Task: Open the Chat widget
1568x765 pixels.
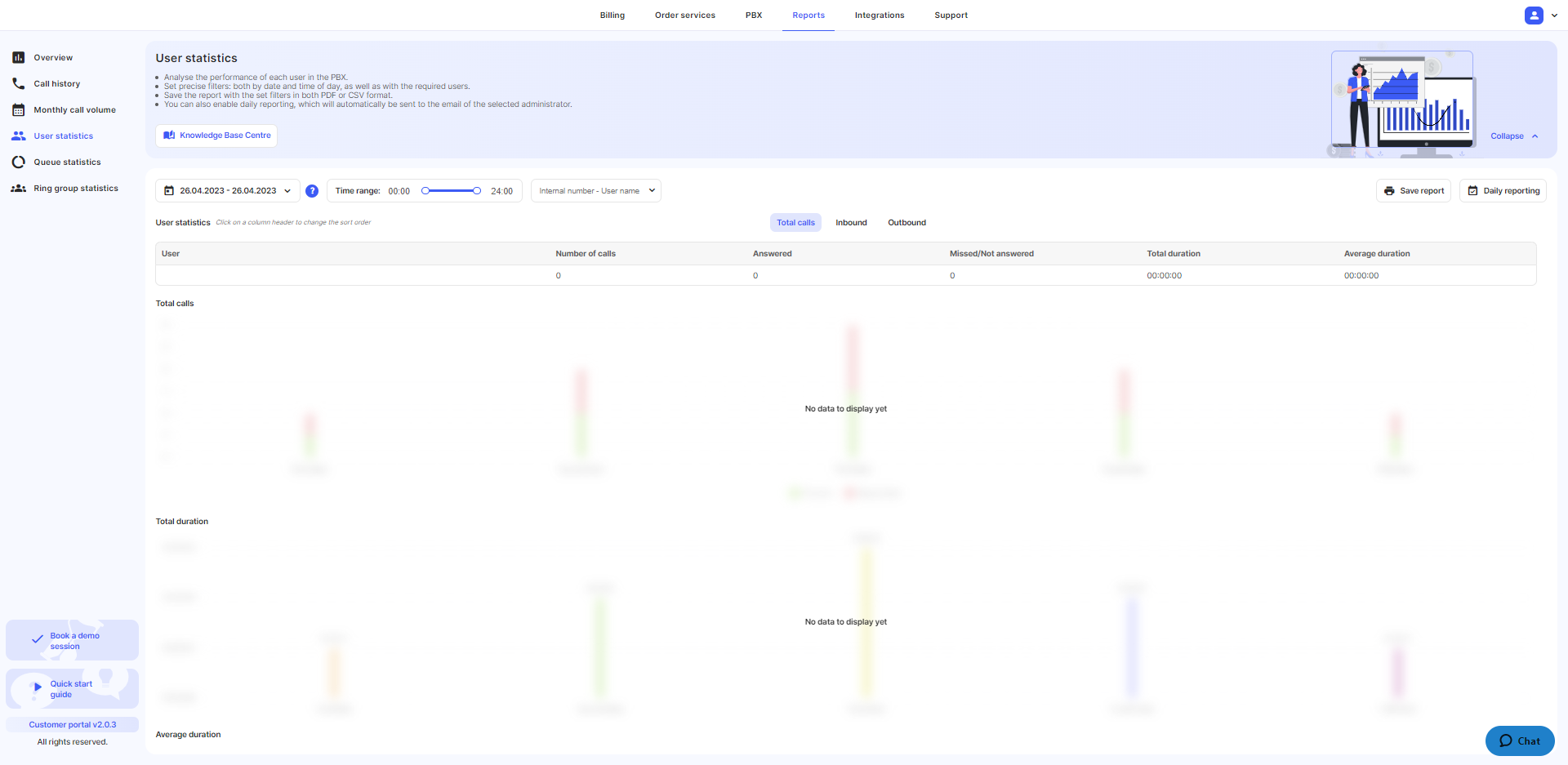Action: pyautogui.click(x=1520, y=741)
